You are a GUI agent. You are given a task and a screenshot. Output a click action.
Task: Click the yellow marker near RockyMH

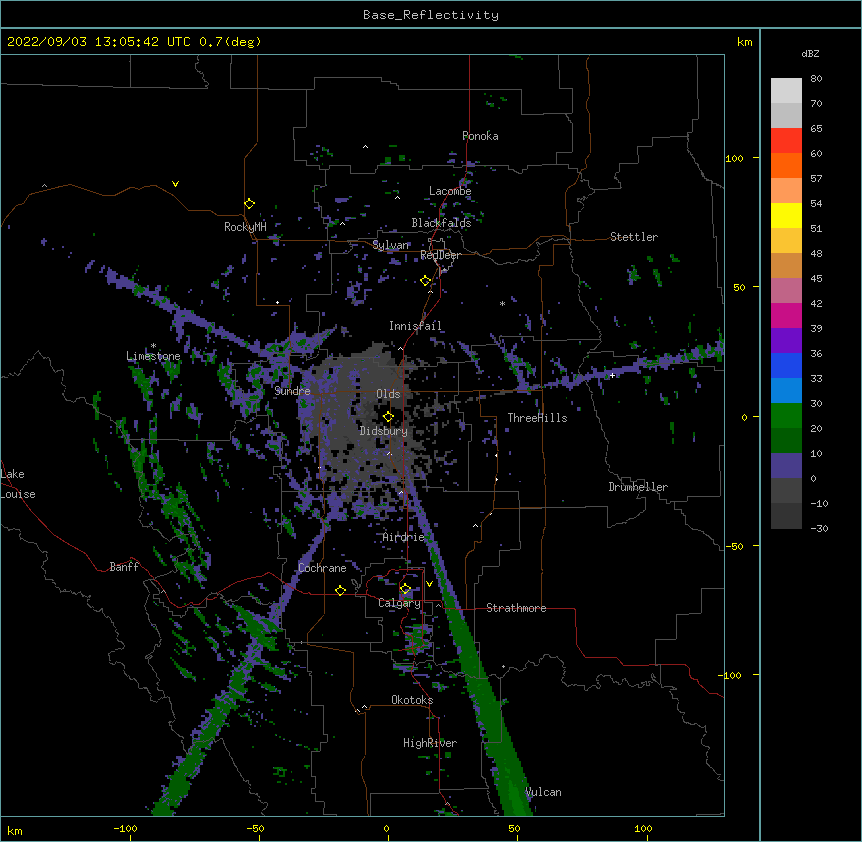(249, 204)
